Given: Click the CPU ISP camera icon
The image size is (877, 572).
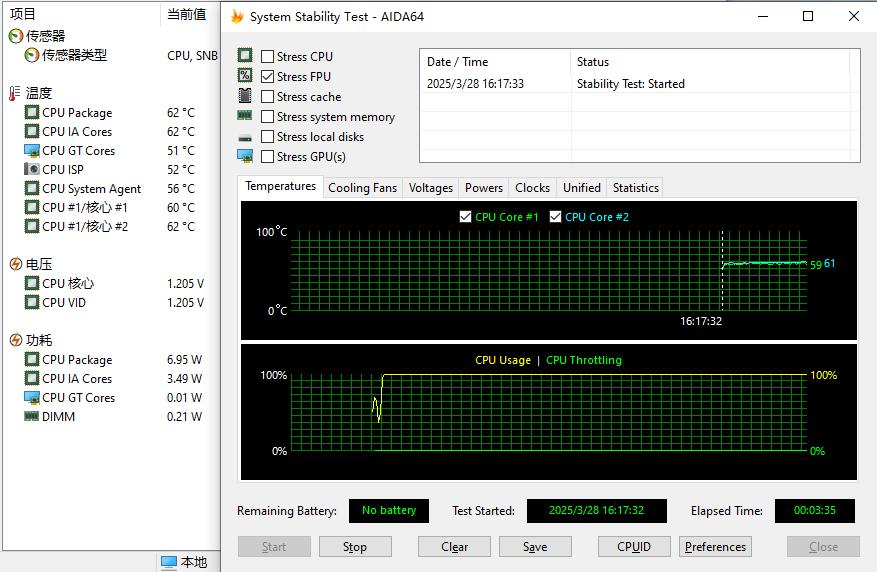Looking at the screenshot, I should point(32,169).
